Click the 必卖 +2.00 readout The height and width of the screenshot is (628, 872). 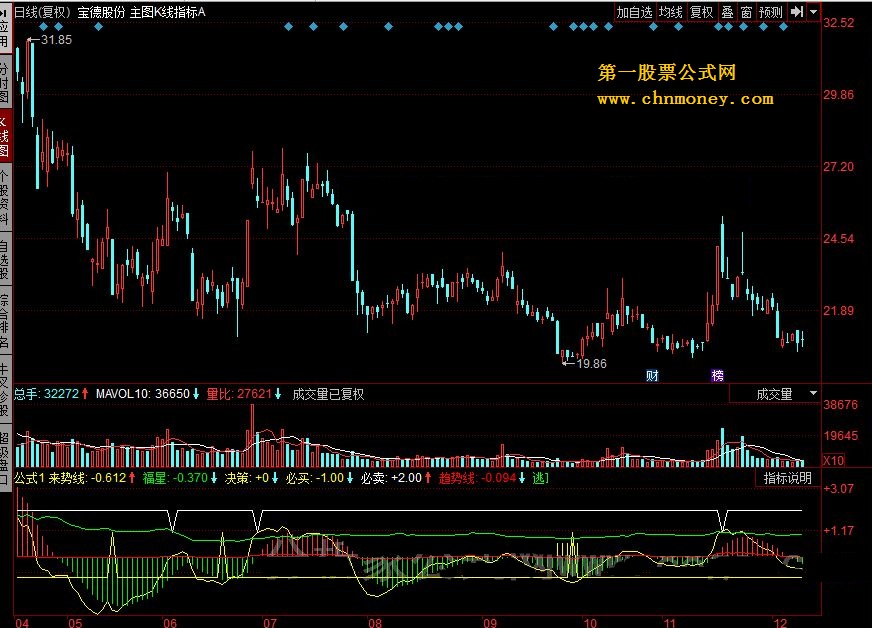point(396,478)
